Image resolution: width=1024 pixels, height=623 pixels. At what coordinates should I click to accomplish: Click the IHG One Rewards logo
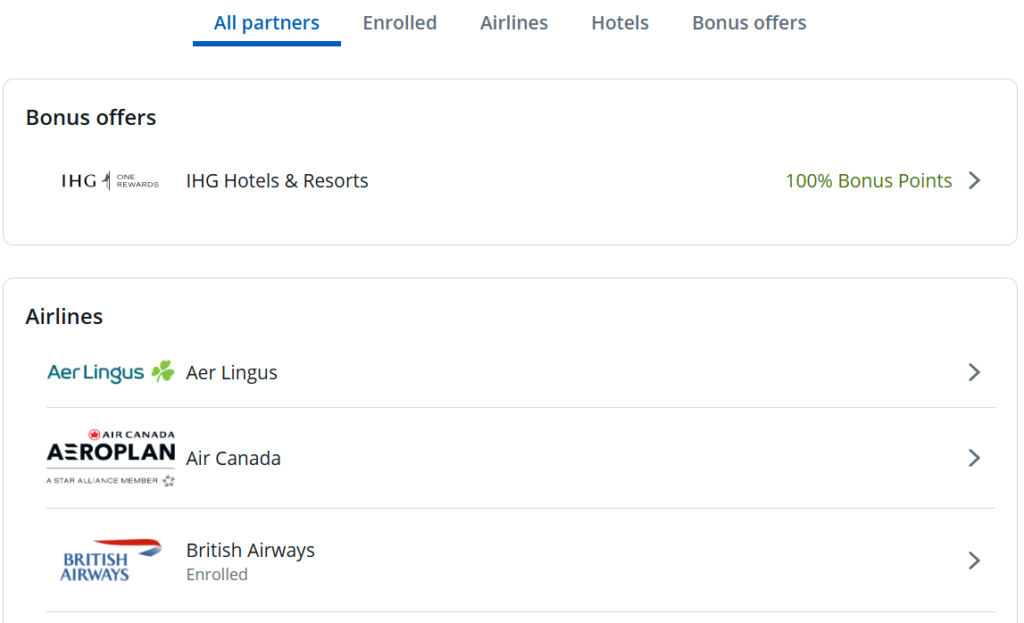[108, 180]
